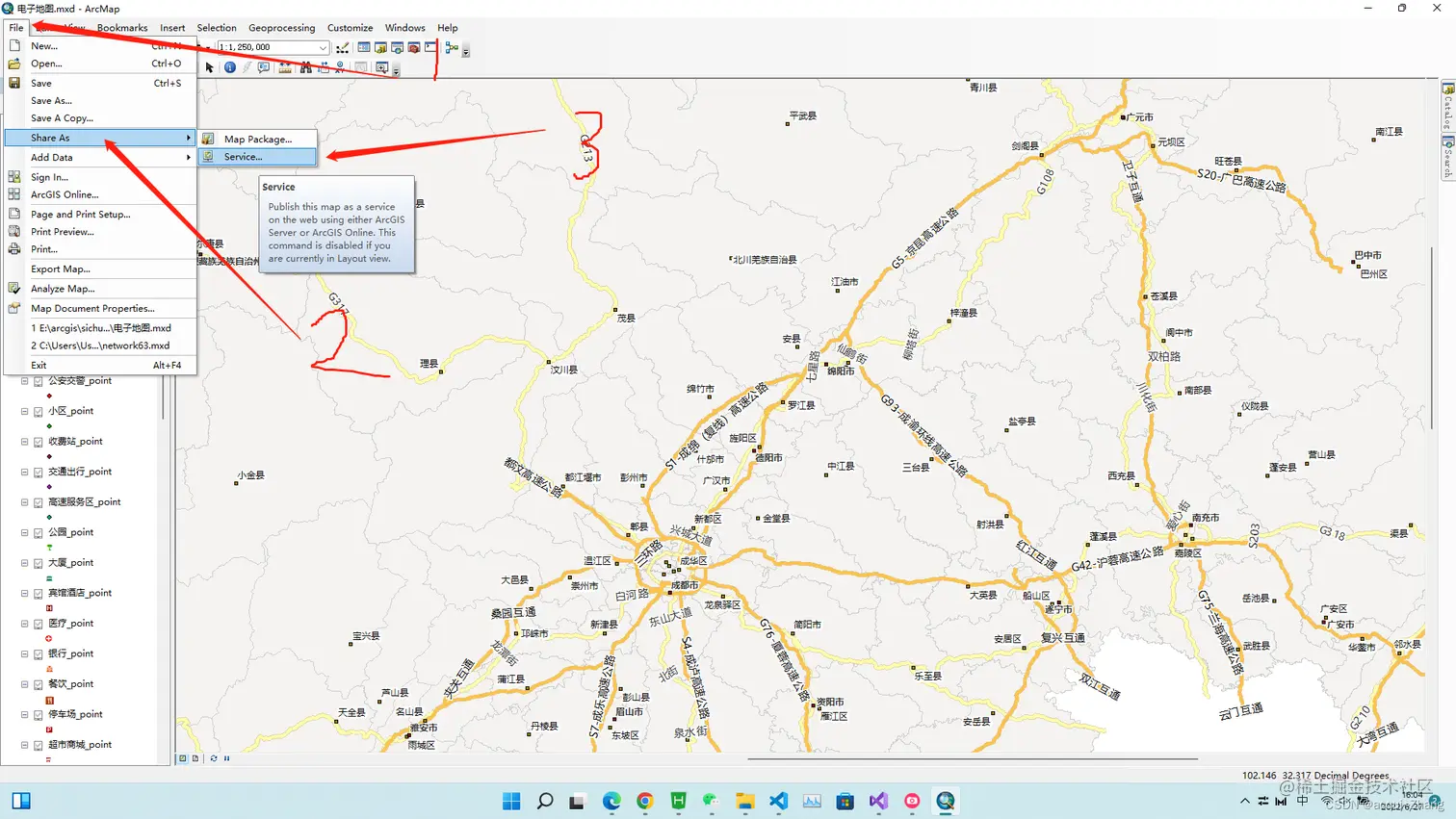Screen dimensions: 1456x819
Task: Toggle visibility of 公安交警_point layer
Action: pyautogui.click(x=39, y=382)
